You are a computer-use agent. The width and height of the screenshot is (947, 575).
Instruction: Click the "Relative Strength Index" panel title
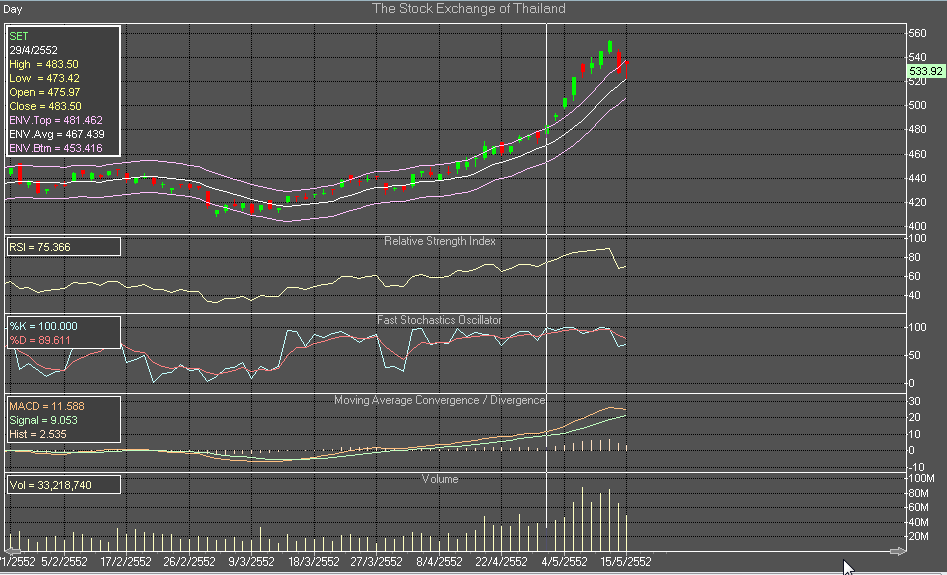[x=440, y=241]
